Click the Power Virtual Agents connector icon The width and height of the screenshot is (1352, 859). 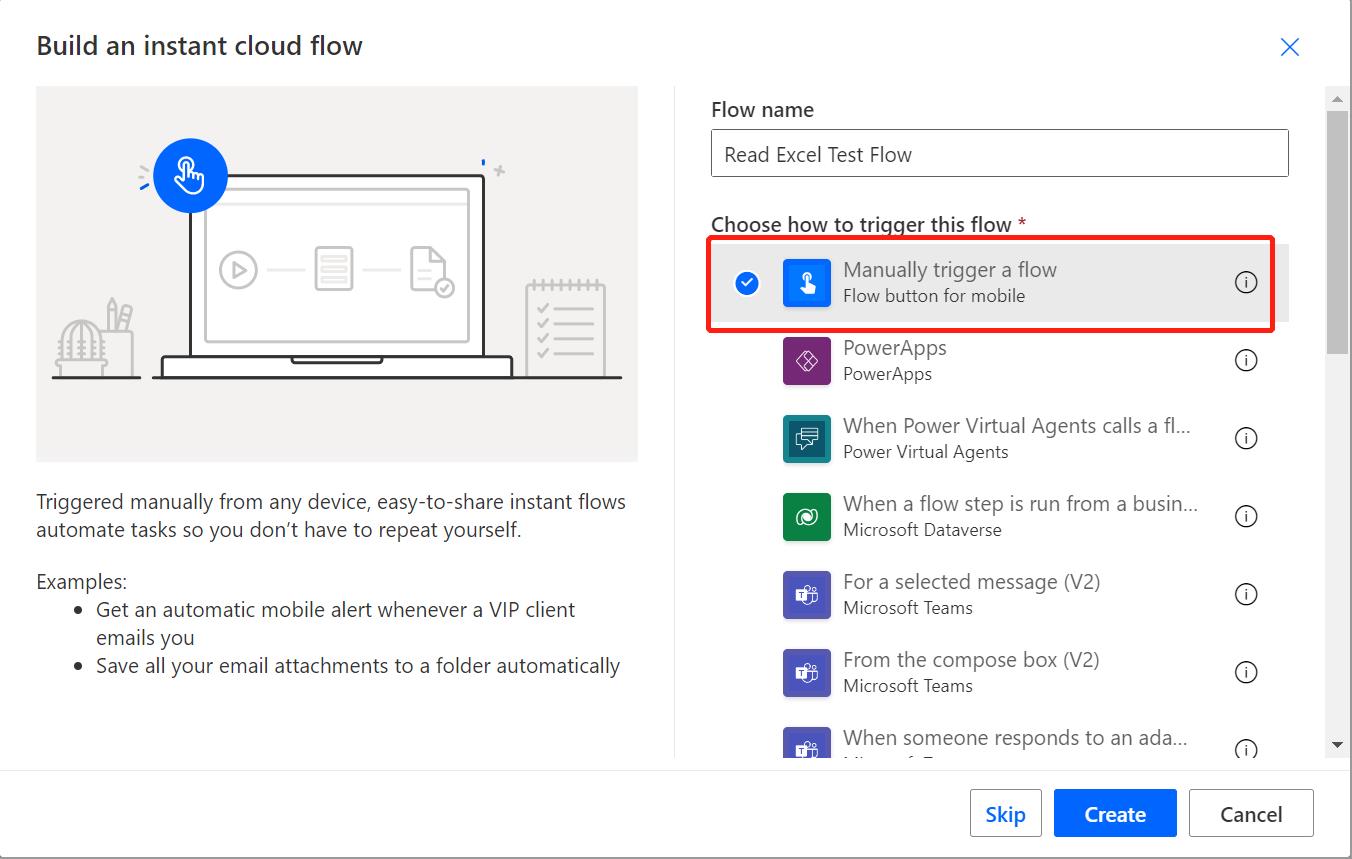806,439
